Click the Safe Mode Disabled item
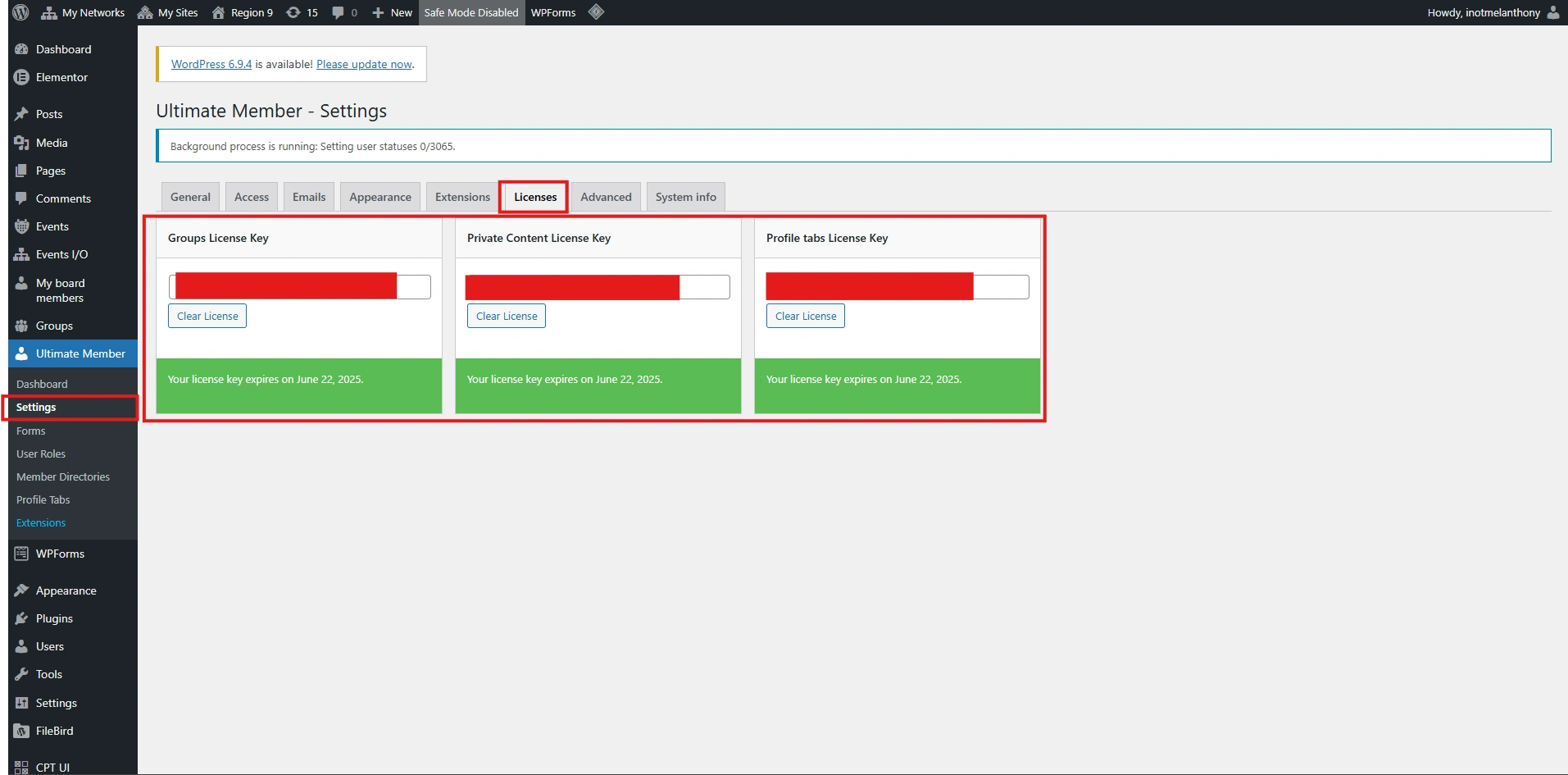Viewport: 1568px width, 775px height. pos(471,12)
